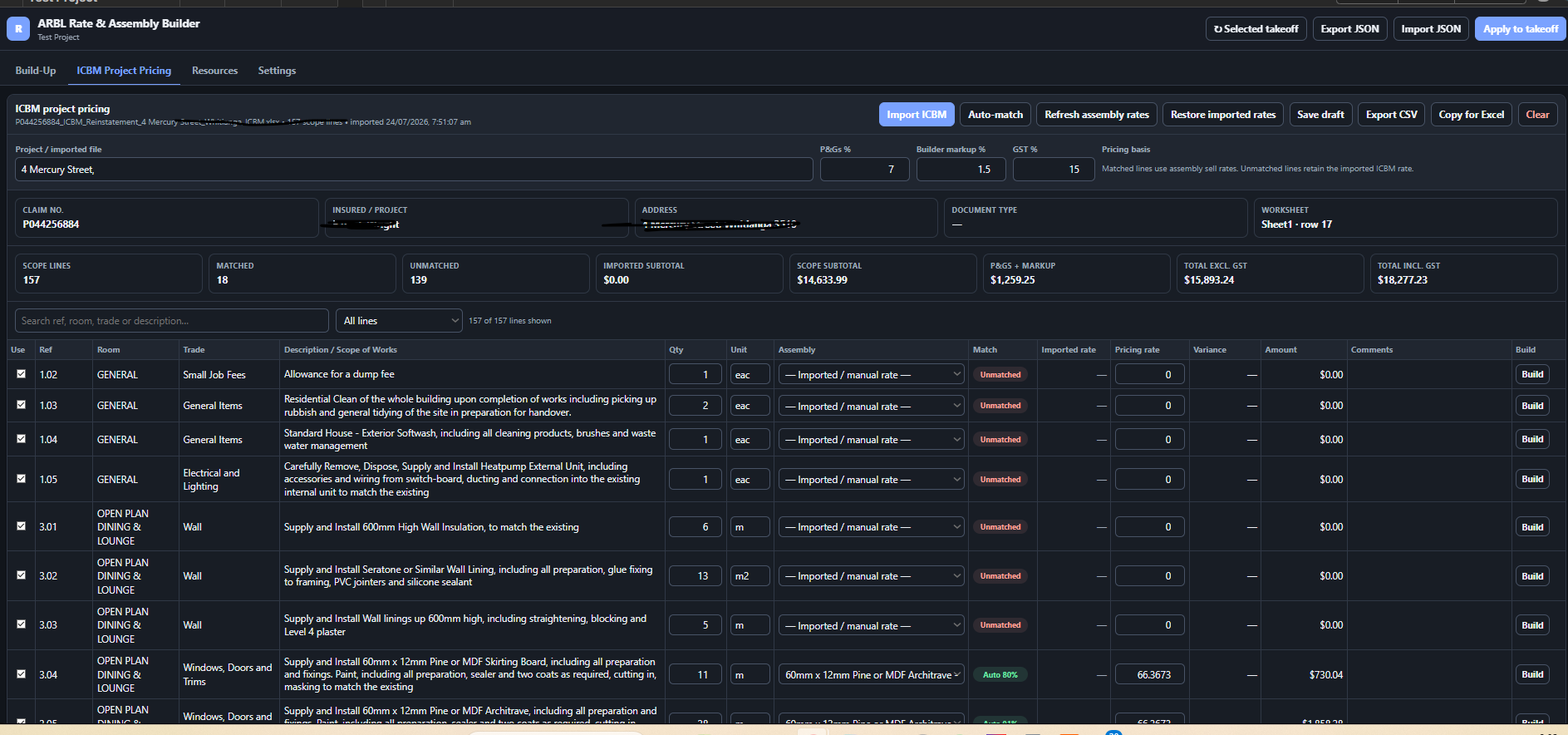This screenshot has height=735, width=1568.
Task: Click the Project / imported file field
Action: pyautogui.click(x=414, y=170)
